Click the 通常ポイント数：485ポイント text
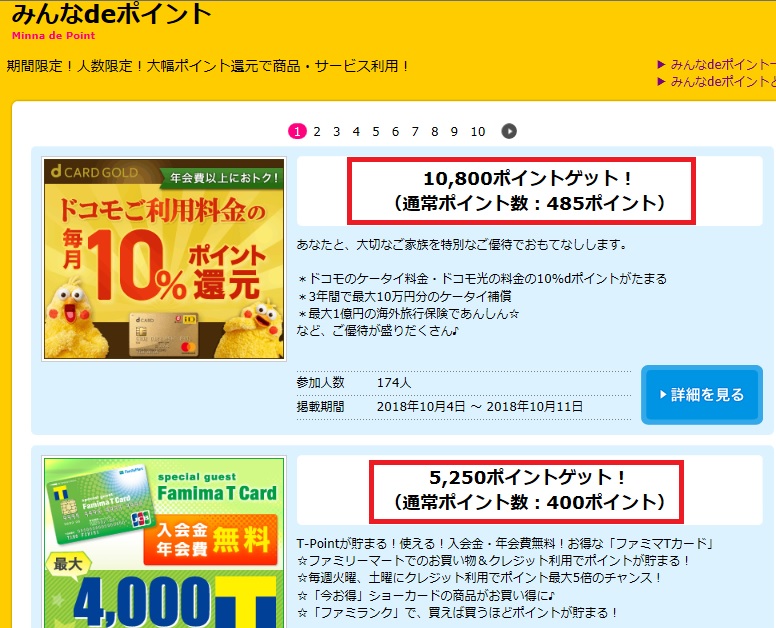Screen dimensions: 776x628 coord(529,203)
